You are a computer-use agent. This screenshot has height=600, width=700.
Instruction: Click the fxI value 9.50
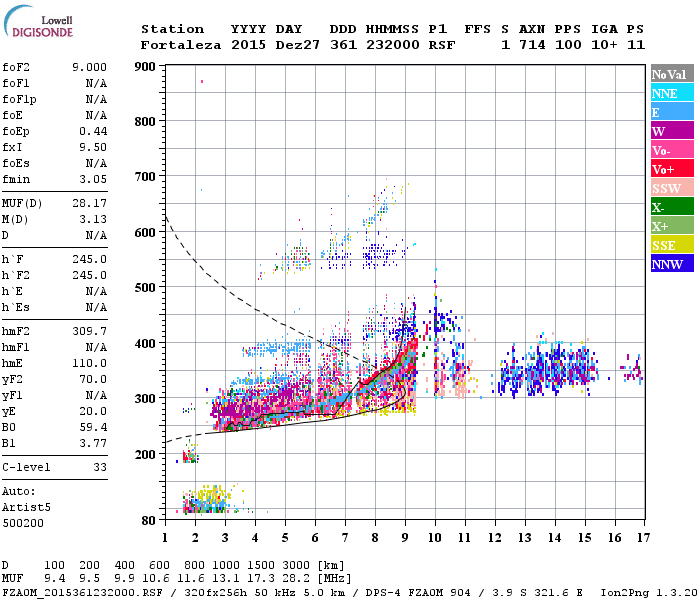click(93, 147)
